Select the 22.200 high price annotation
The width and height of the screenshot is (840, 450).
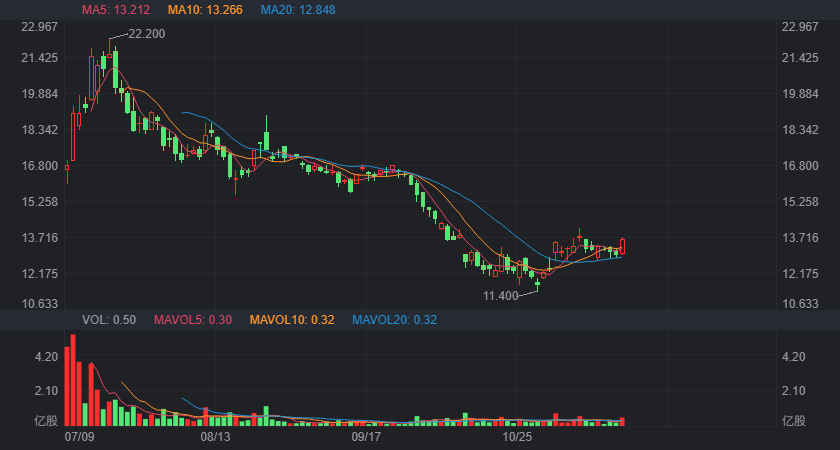coord(147,34)
